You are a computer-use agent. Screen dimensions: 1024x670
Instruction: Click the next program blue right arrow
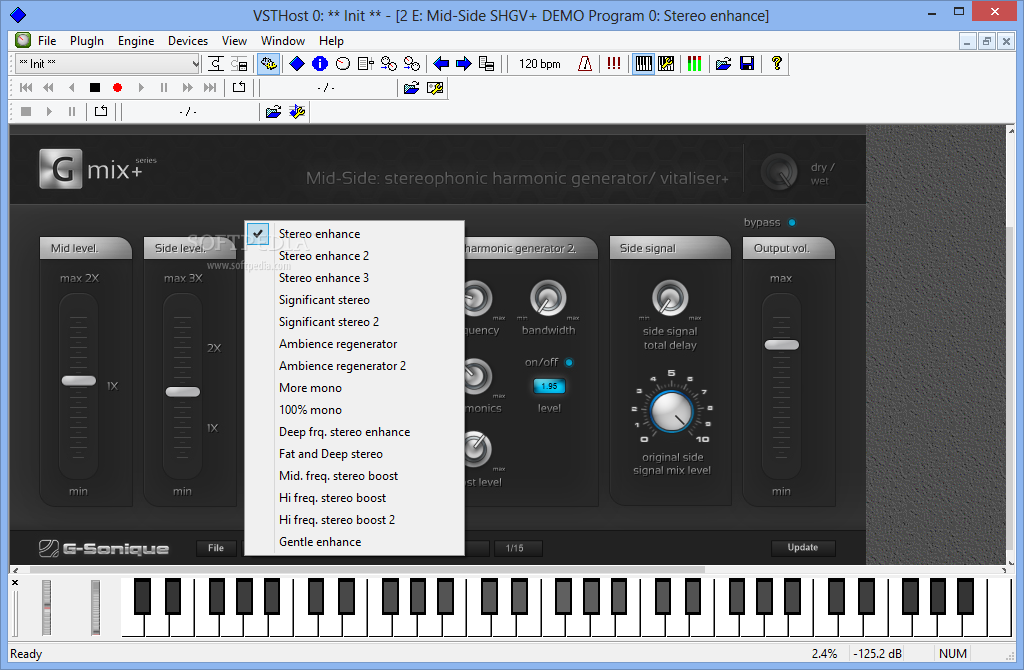(464, 63)
